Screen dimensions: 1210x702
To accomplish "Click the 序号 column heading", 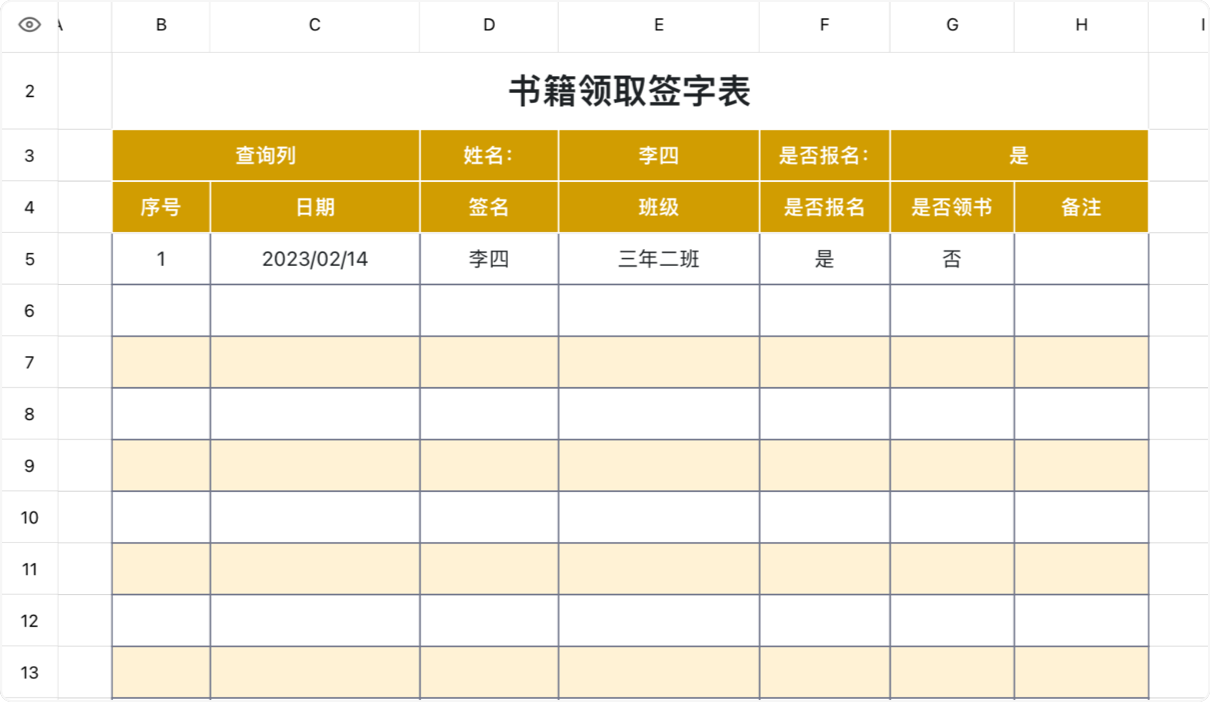I will (161, 207).
